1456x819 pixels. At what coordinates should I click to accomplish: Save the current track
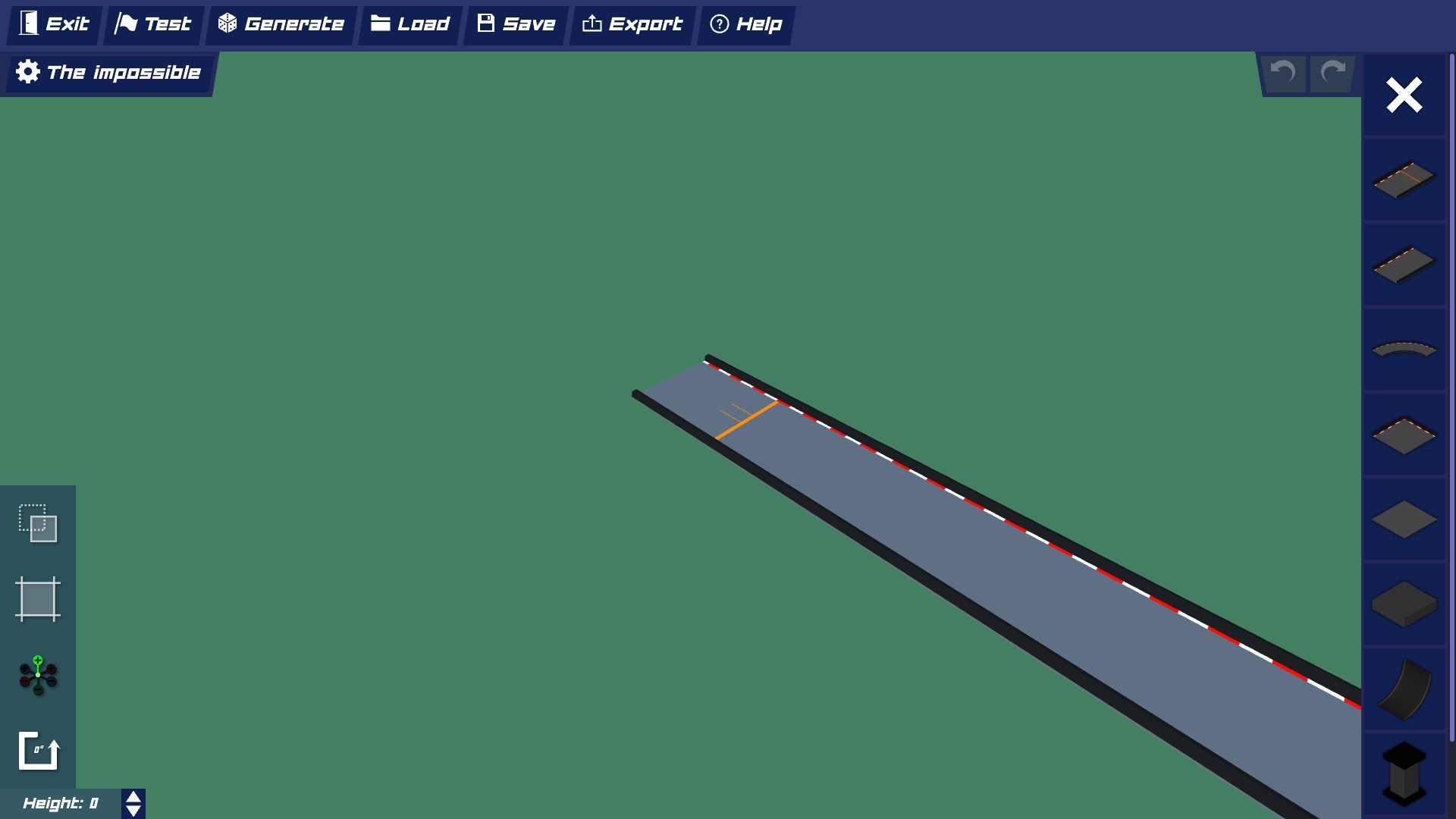click(514, 24)
